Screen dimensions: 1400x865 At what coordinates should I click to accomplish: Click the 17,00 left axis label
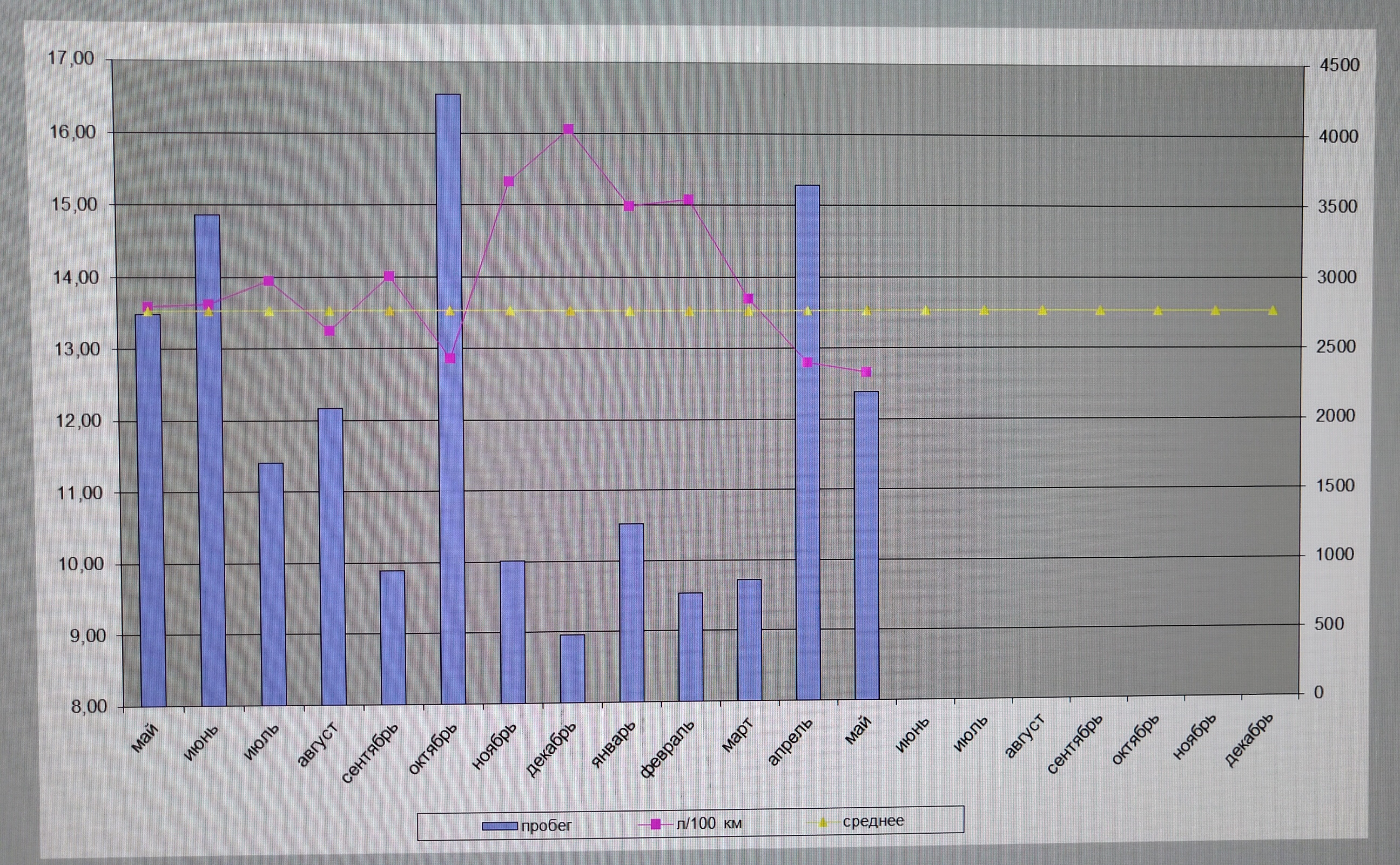coord(71,58)
